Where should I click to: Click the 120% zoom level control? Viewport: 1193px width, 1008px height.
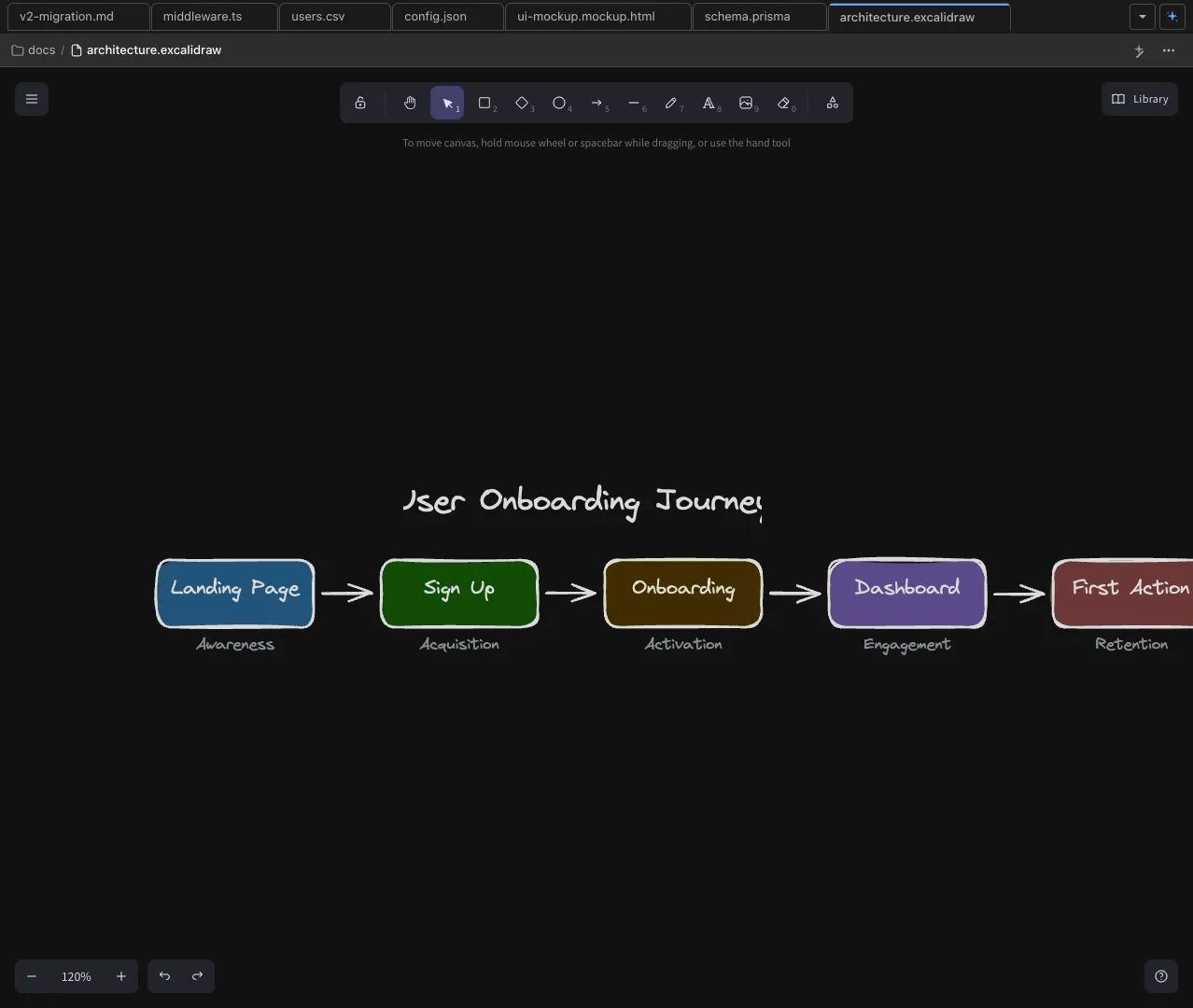point(76,975)
